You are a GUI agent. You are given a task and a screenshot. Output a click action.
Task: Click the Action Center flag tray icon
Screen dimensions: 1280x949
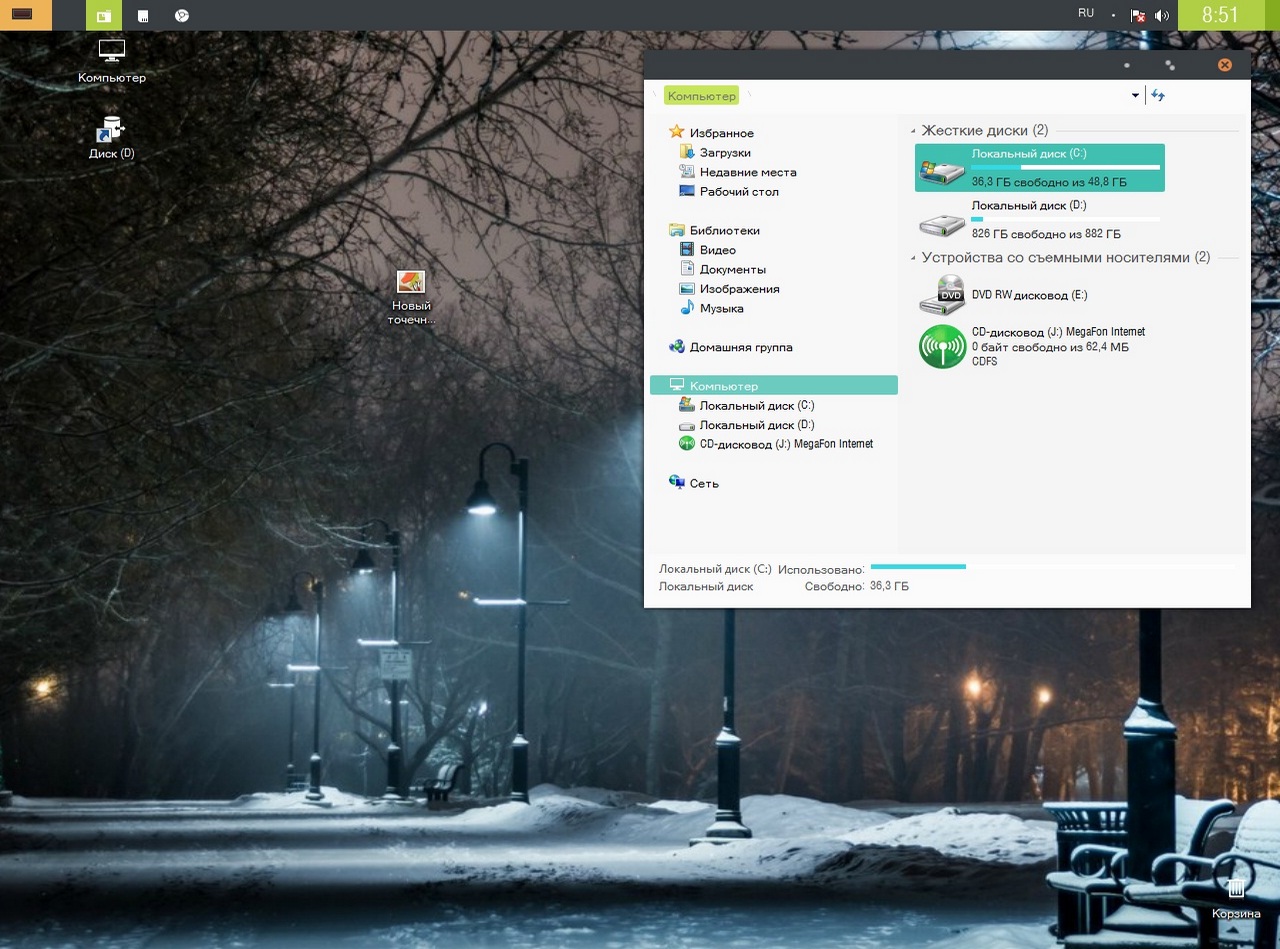1138,16
